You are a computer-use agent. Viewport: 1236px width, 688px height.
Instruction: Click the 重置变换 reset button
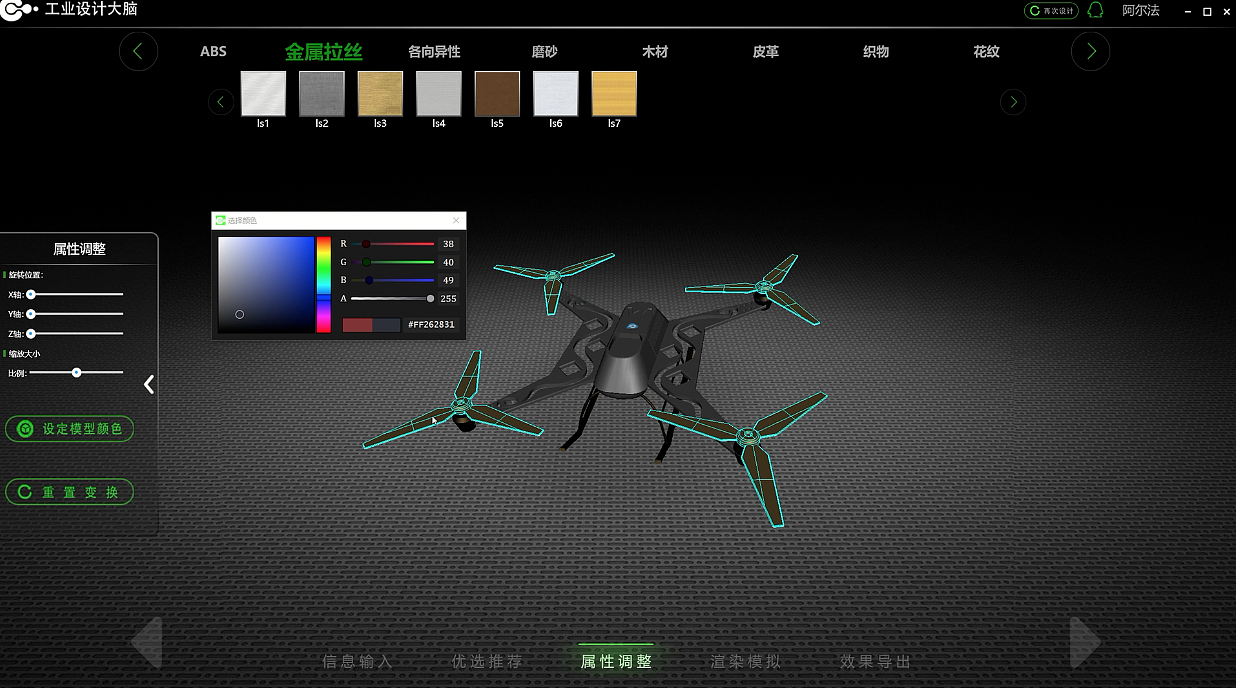[x=69, y=492]
